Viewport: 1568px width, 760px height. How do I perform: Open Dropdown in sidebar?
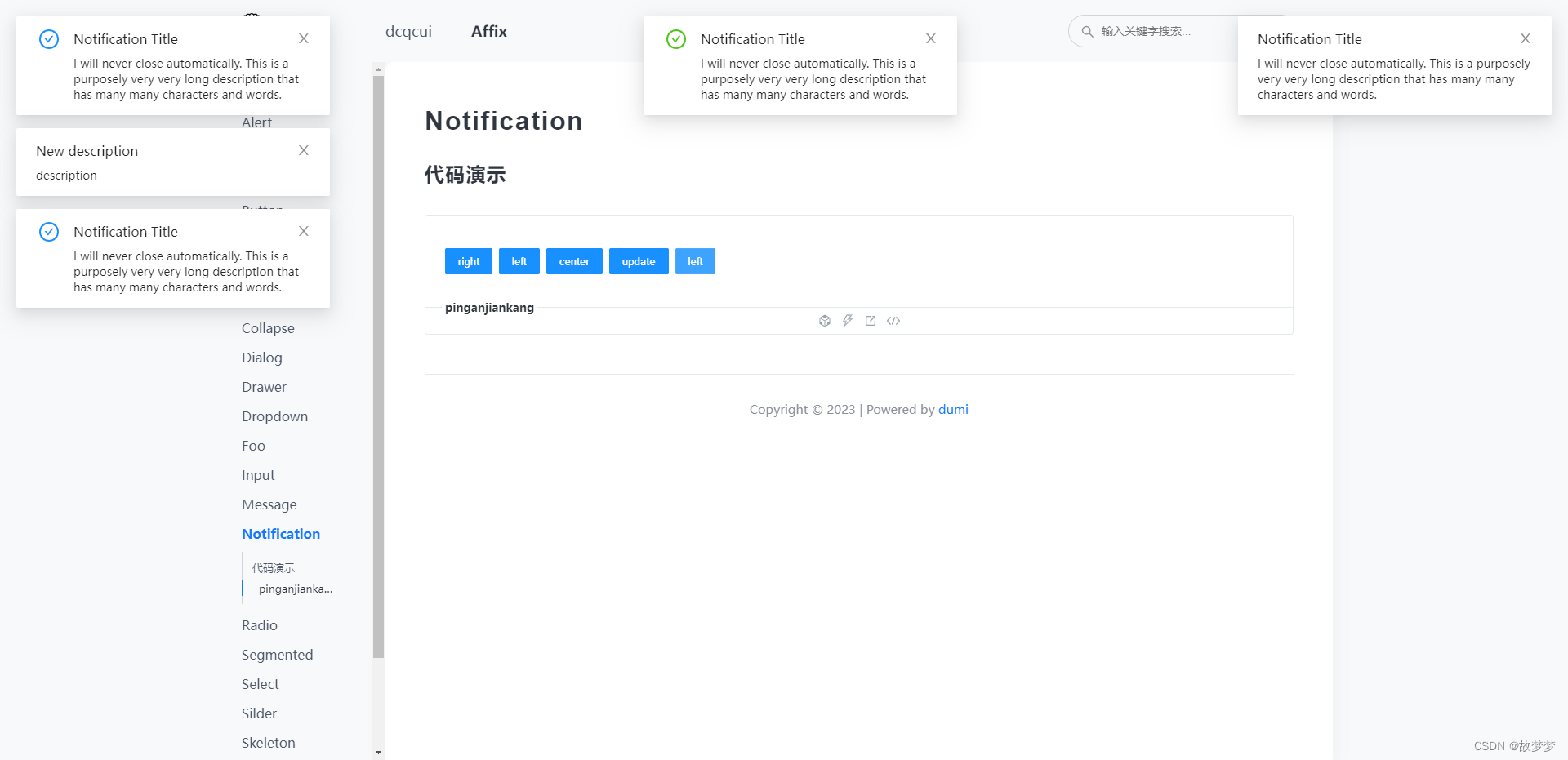[x=274, y=416]
